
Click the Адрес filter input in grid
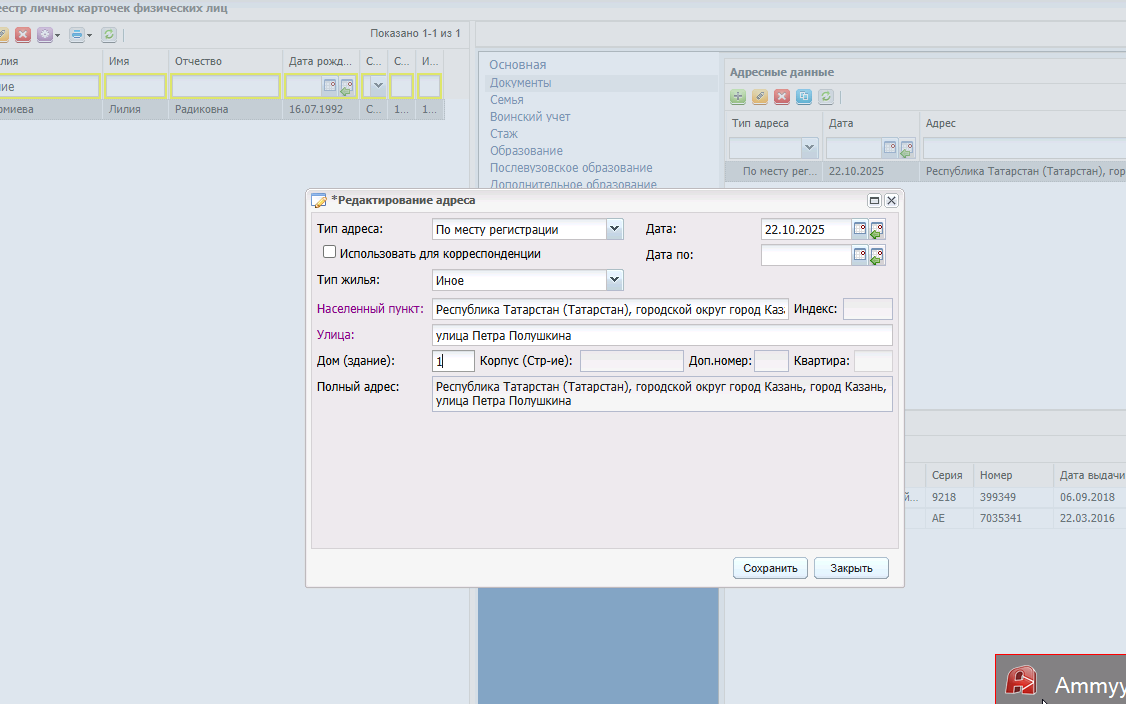(x=1024, y=149)
